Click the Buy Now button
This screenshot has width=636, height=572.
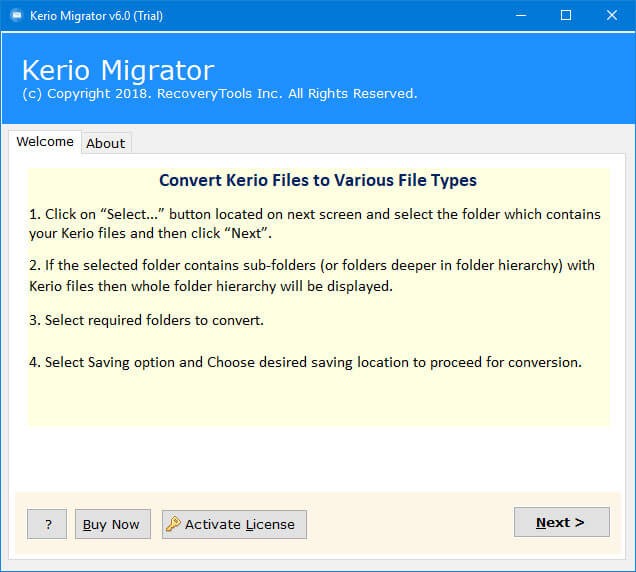[x=113, y=524]
